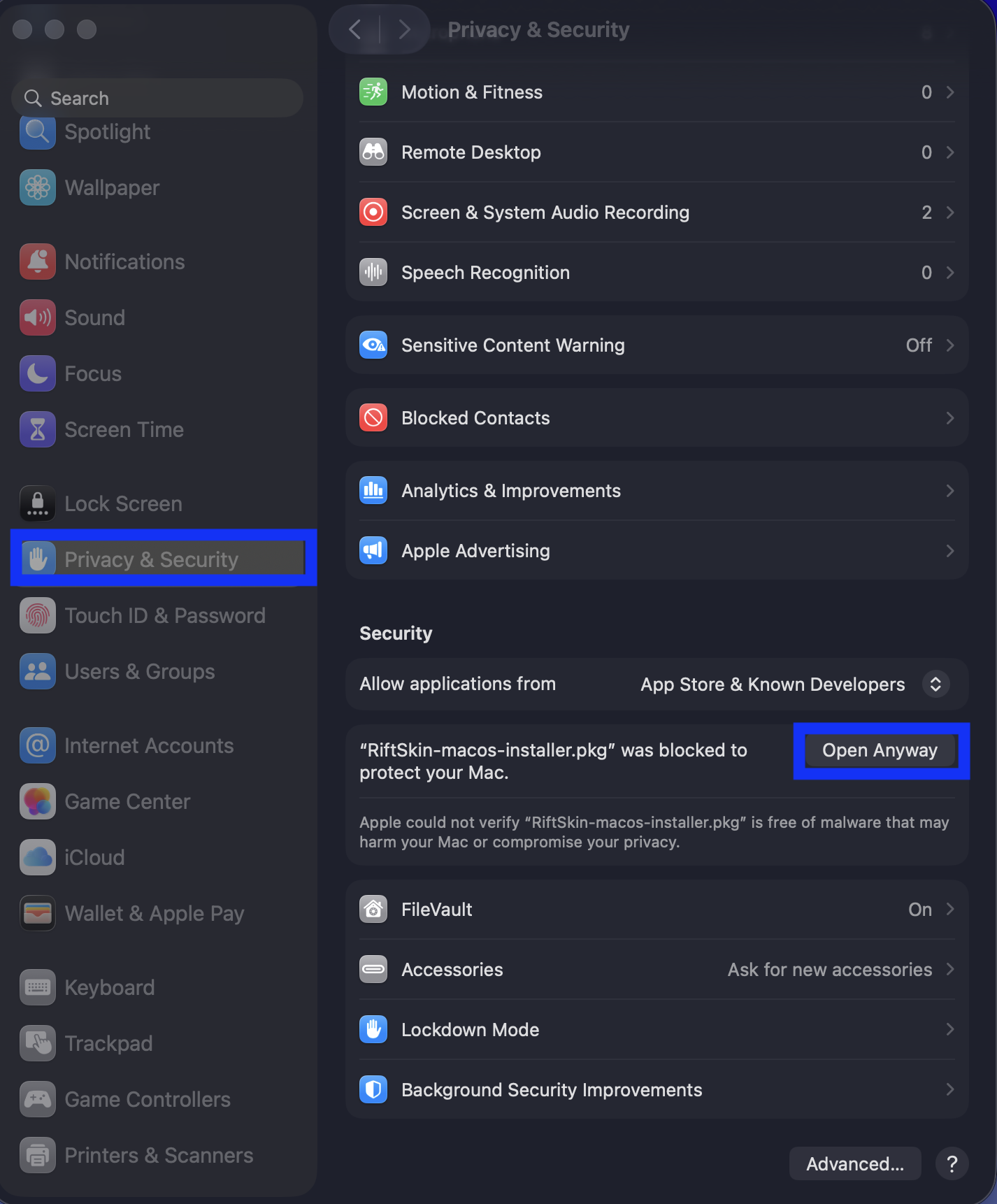Viewport: 997px width, 1204px height.
Task: Expand Accessories row chevron
Action: pyautogui.click(x=950, y=970)
